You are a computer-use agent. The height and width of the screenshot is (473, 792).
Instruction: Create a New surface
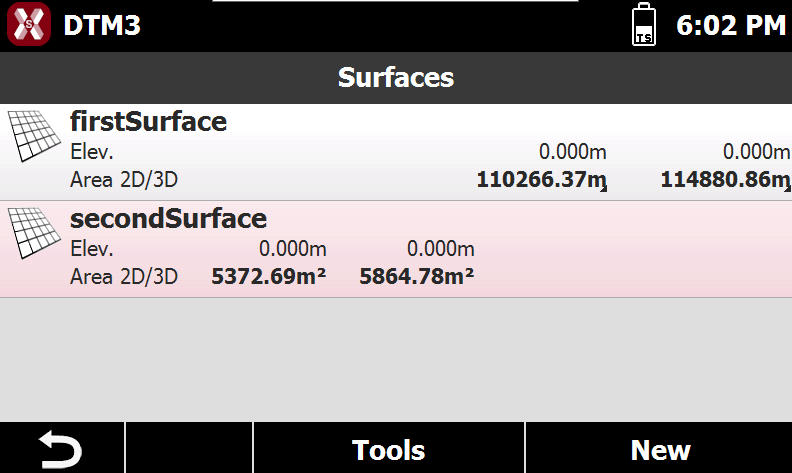[x=659, y=449]
